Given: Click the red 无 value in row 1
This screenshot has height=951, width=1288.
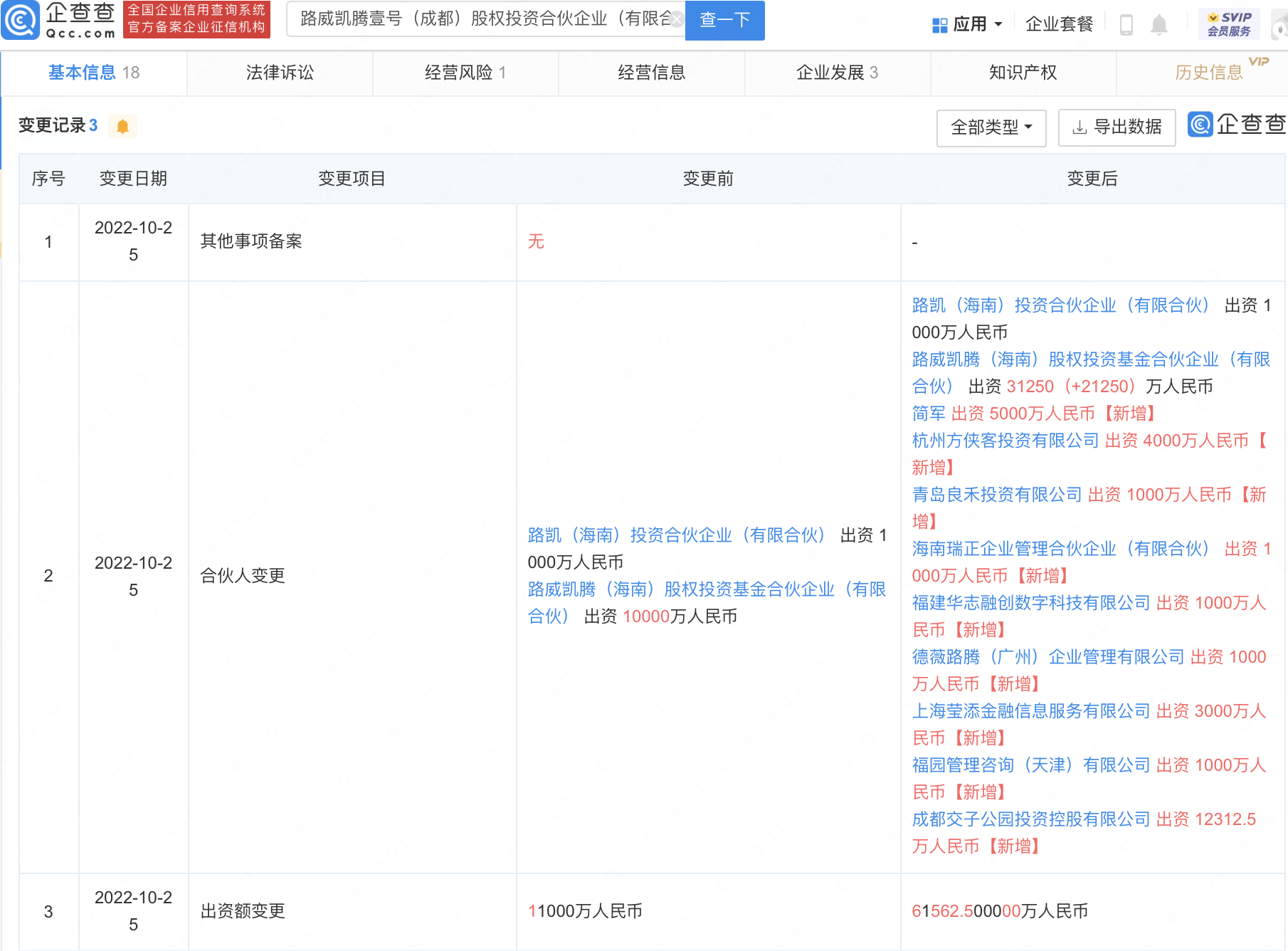Looking at the screenshot, I should (x=536, y=241).
